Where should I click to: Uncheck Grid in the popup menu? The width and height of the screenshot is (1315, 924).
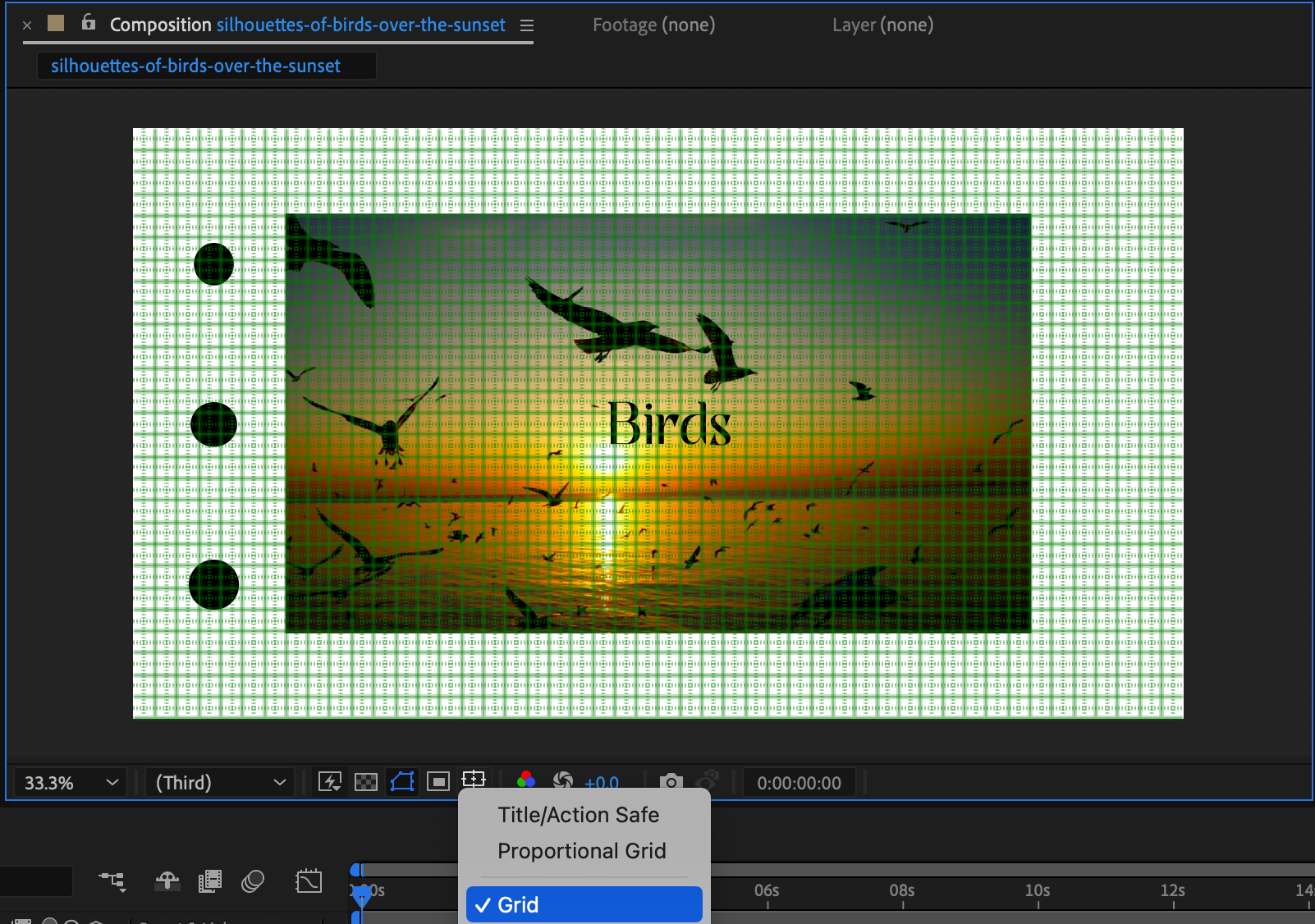[584, 904]
